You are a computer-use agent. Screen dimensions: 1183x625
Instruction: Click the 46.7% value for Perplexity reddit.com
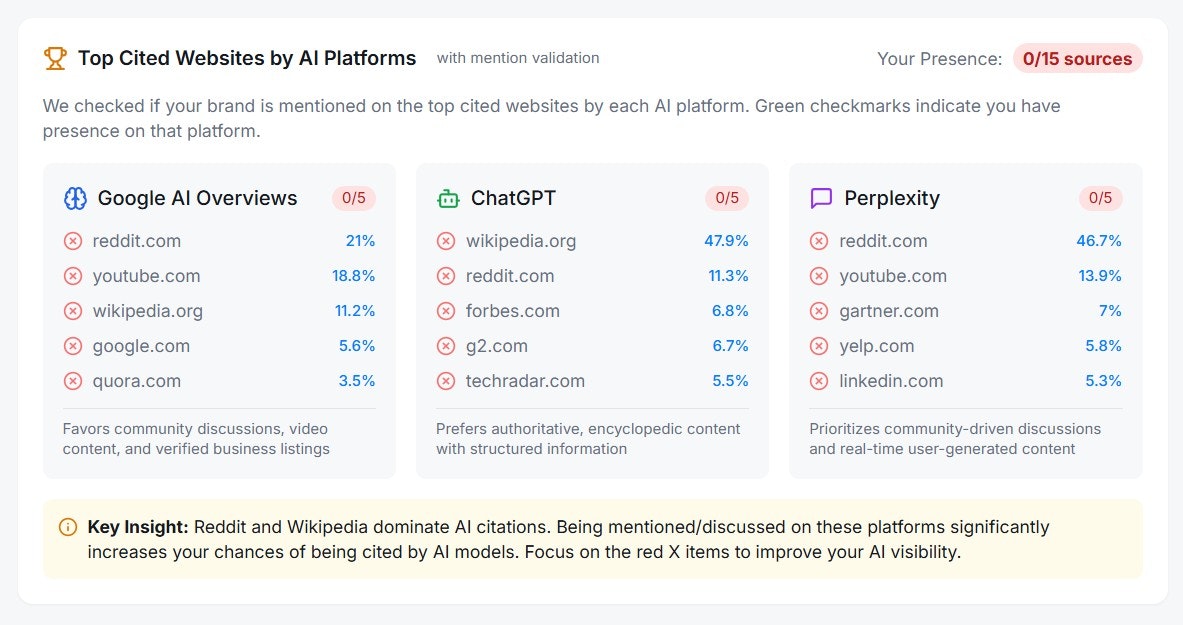click(x=1098, y=241)
